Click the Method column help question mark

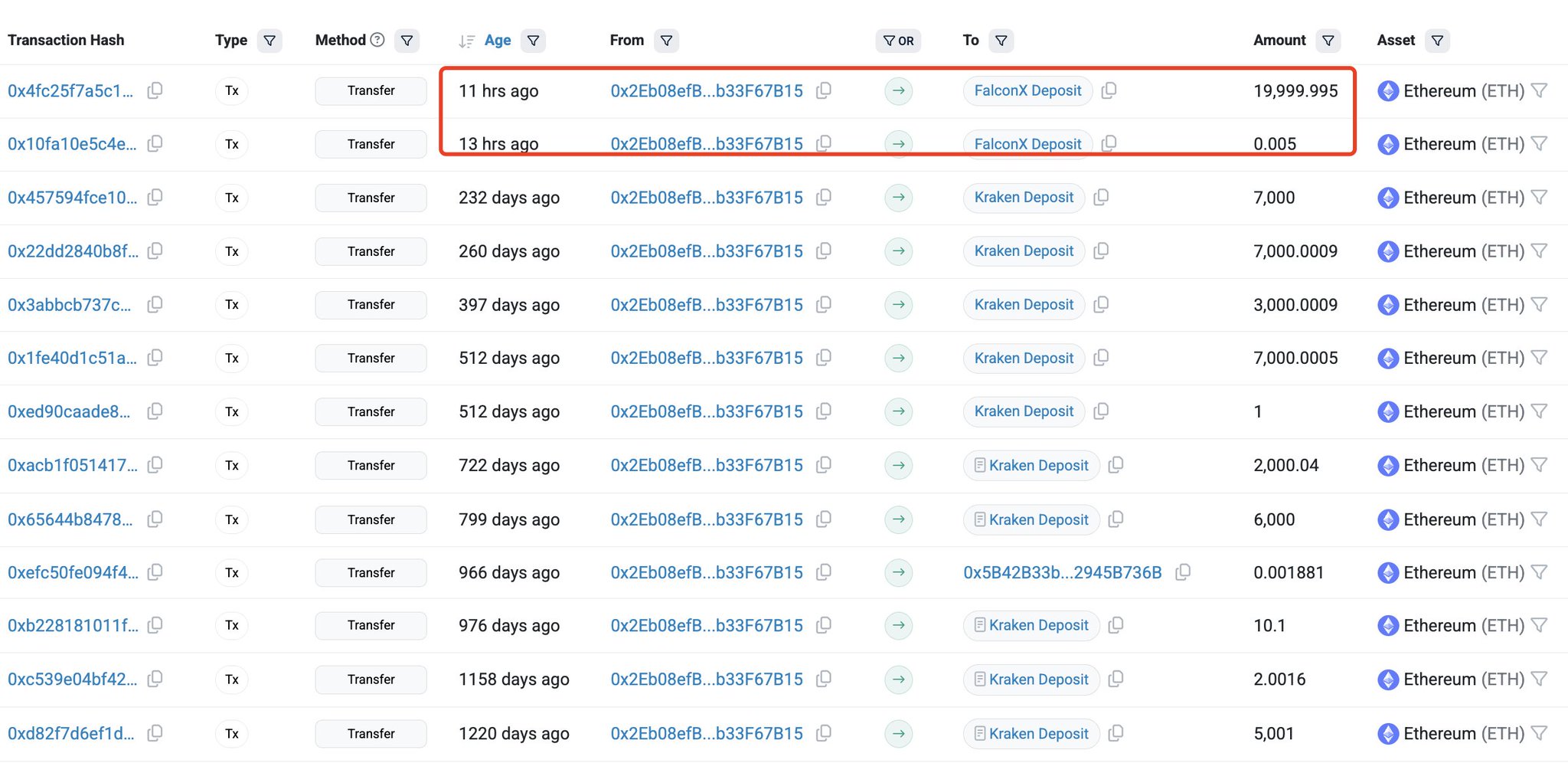point(377,40)
